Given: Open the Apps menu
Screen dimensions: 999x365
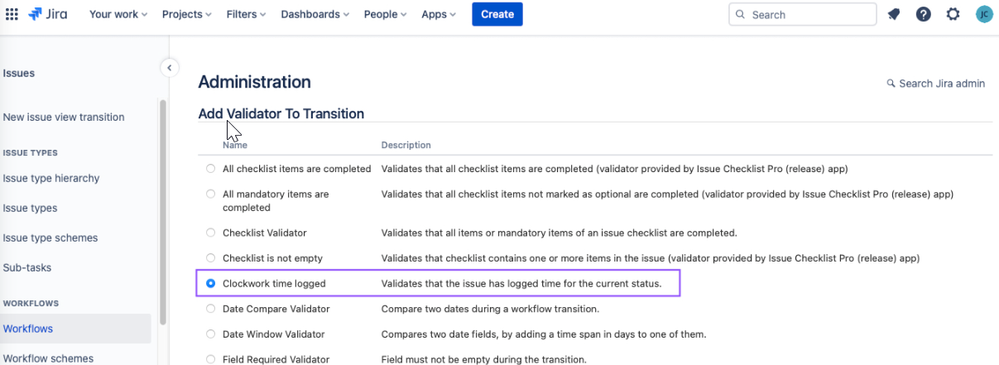Looking at the screenshot, I should [438, 14].
